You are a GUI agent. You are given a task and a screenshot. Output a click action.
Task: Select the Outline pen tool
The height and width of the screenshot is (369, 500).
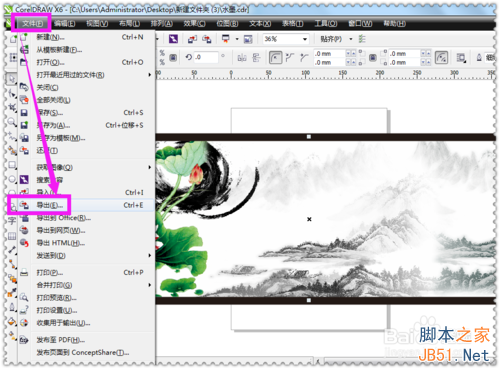12,307
